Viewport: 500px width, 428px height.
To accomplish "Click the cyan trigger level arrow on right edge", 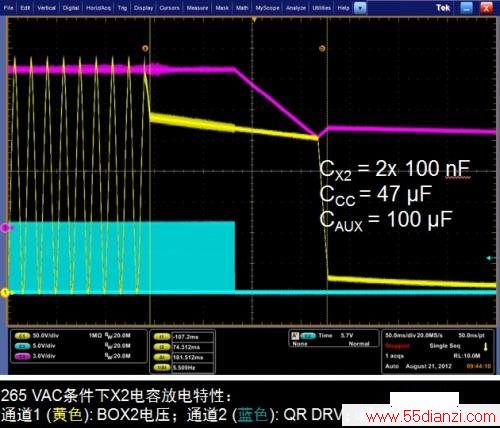I will [490, 258].
